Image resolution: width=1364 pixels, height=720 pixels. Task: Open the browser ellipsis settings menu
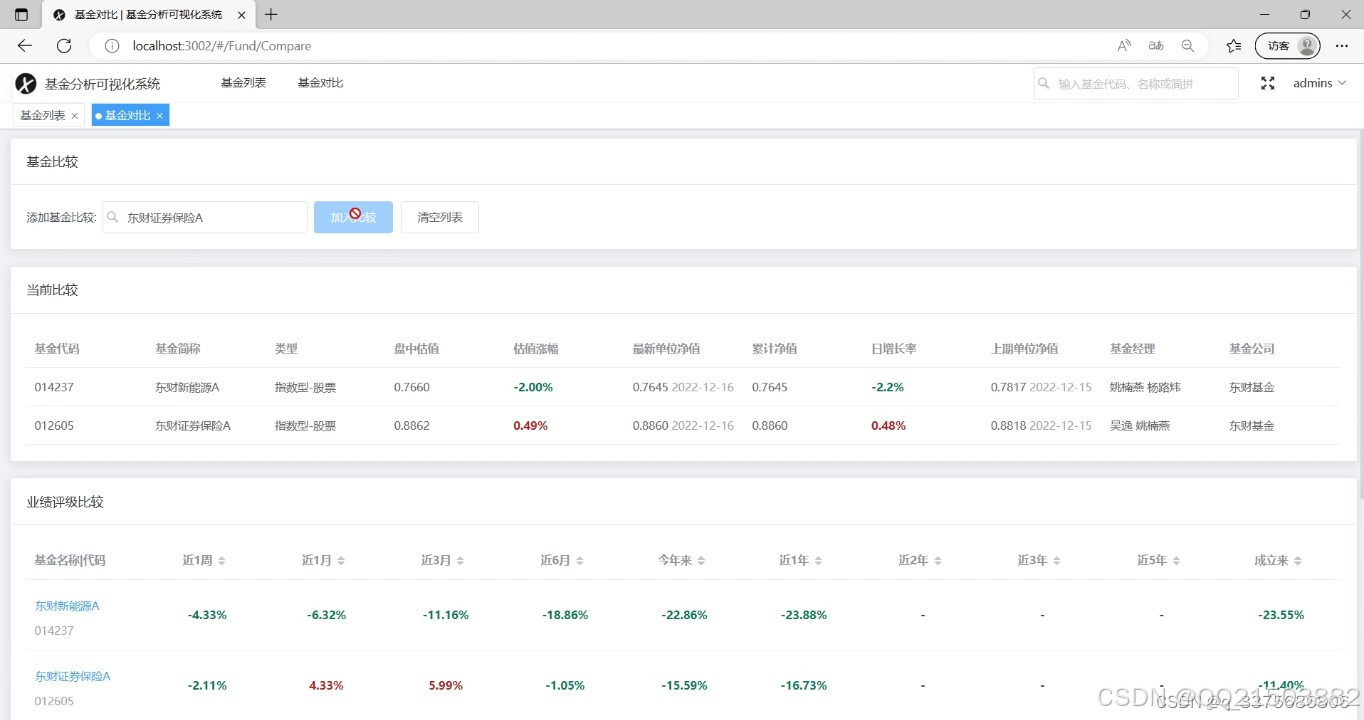coord(1342,45)
